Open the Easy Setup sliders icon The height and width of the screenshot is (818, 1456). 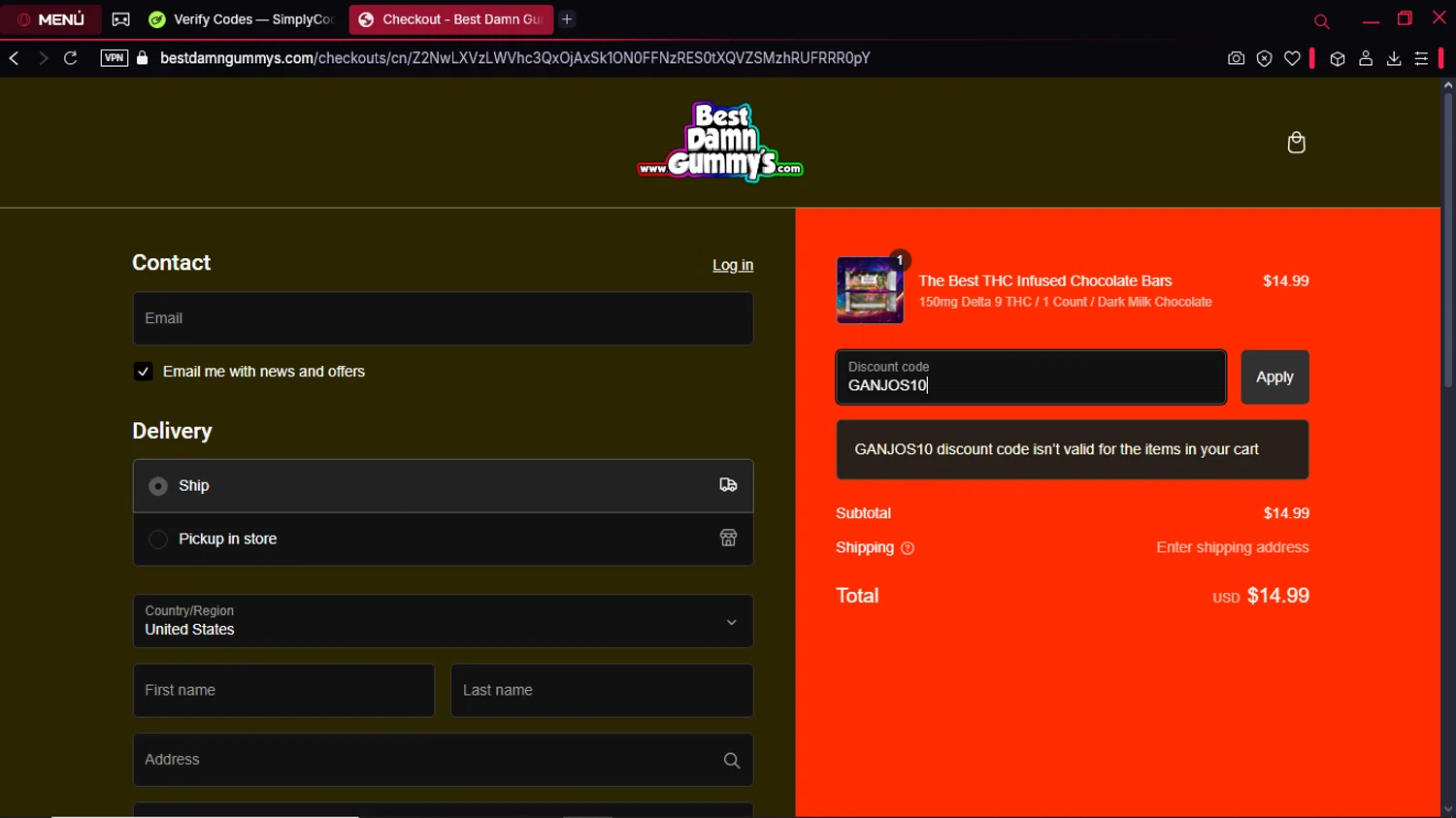tap(1421, 58)
